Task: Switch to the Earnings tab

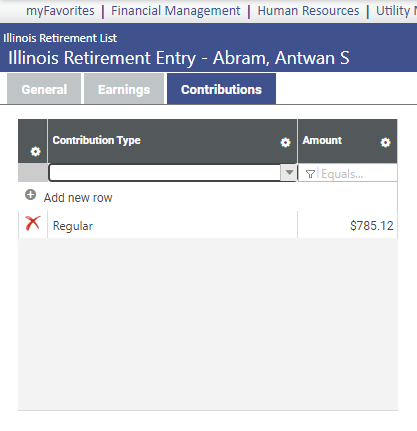Action: 124,89
